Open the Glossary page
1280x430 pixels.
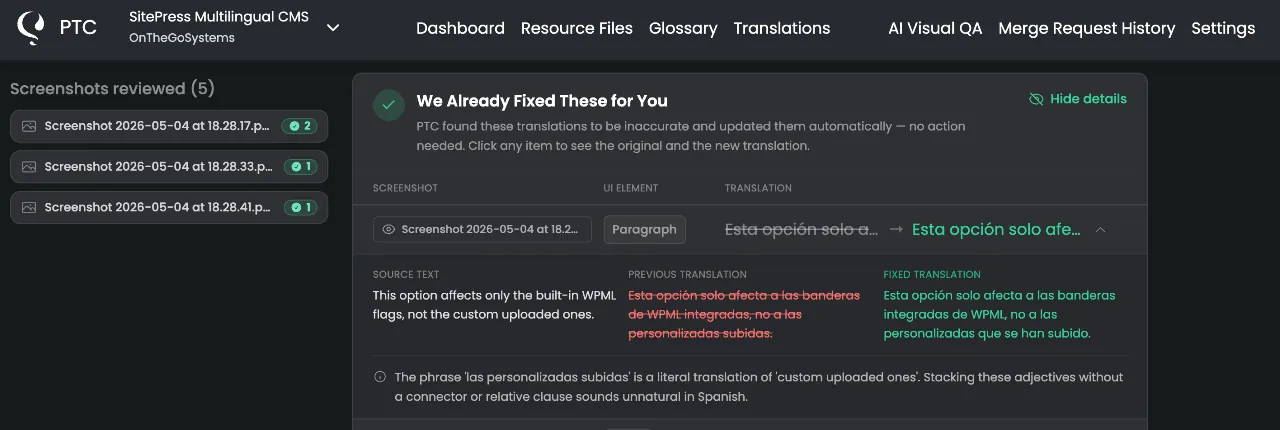point(683,28)
